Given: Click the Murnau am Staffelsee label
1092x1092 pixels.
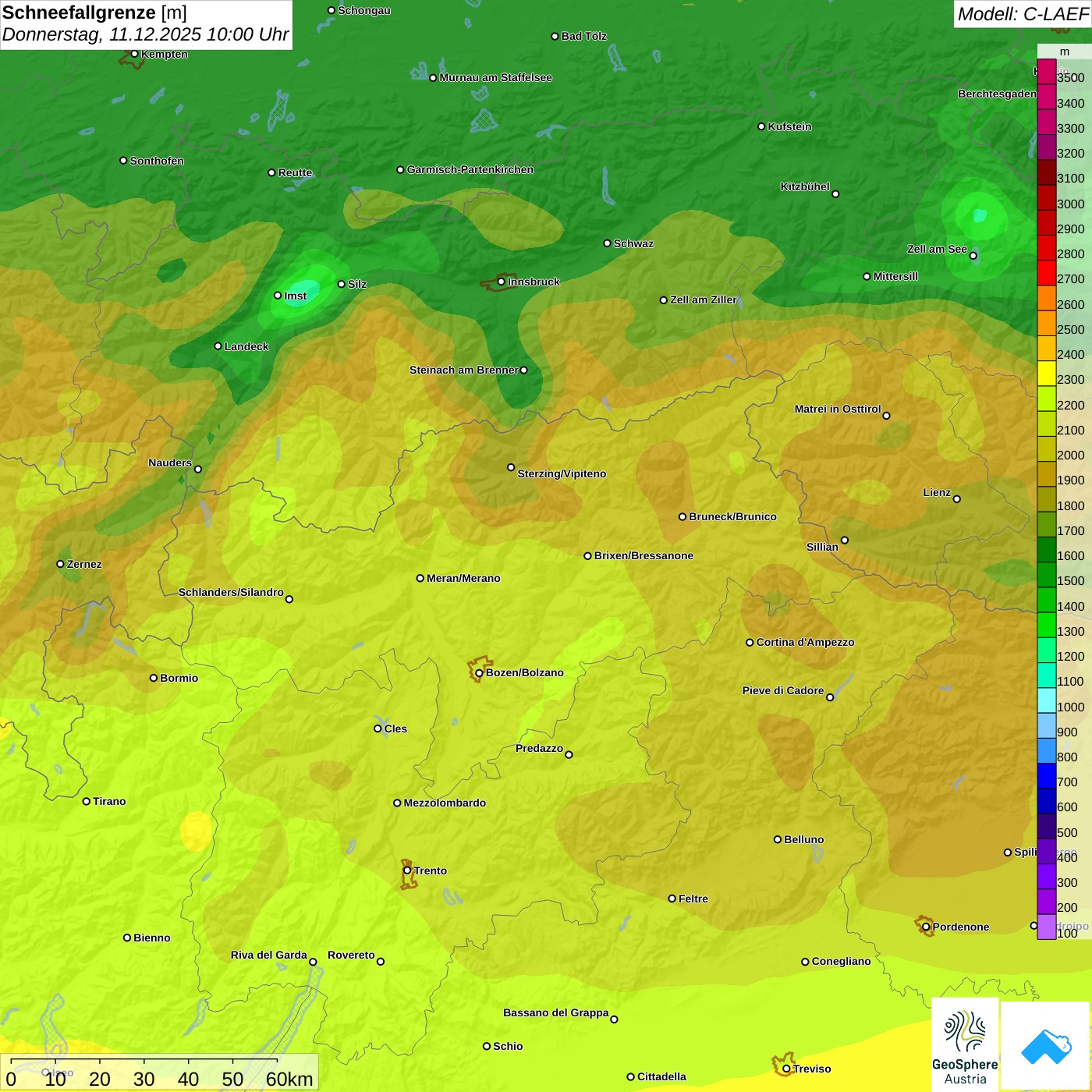Looking at the screenshot, I should pos(496,77).
